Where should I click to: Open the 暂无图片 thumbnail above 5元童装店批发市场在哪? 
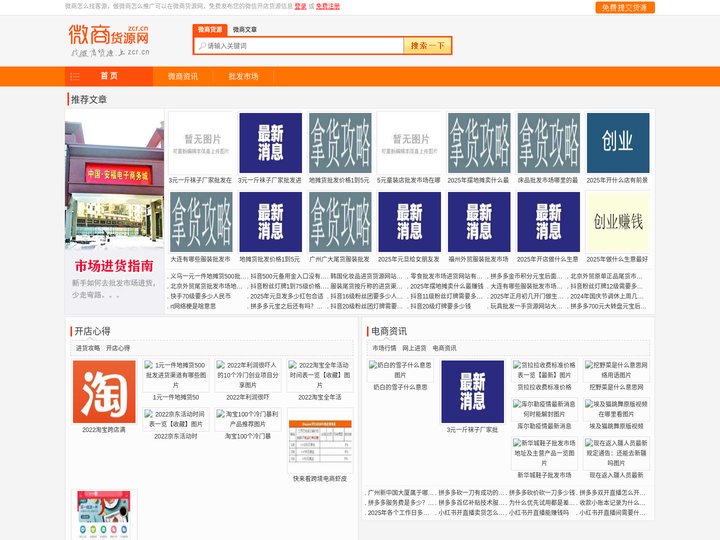(410, 143)
